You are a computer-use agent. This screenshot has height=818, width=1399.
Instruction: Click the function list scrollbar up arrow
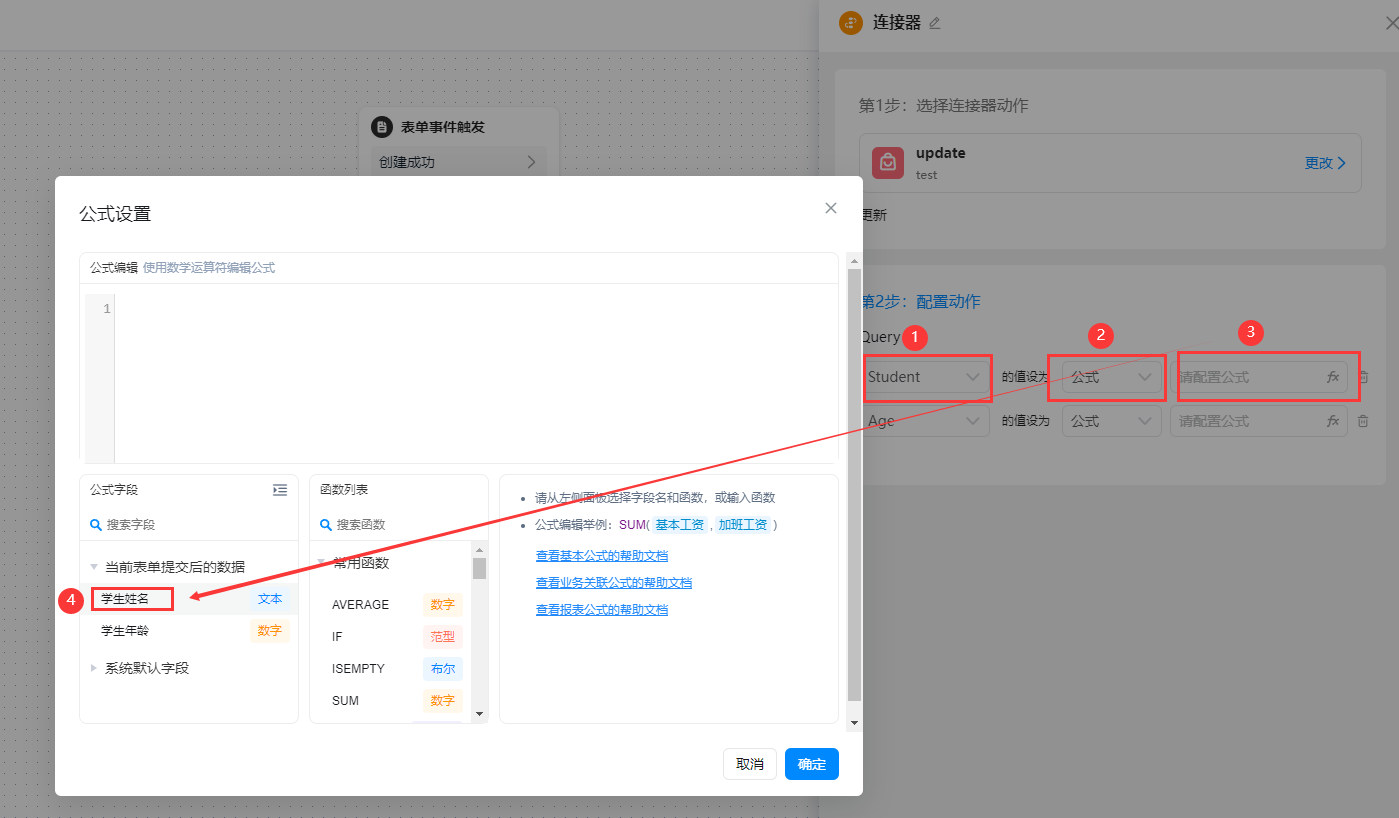(479, 550)
